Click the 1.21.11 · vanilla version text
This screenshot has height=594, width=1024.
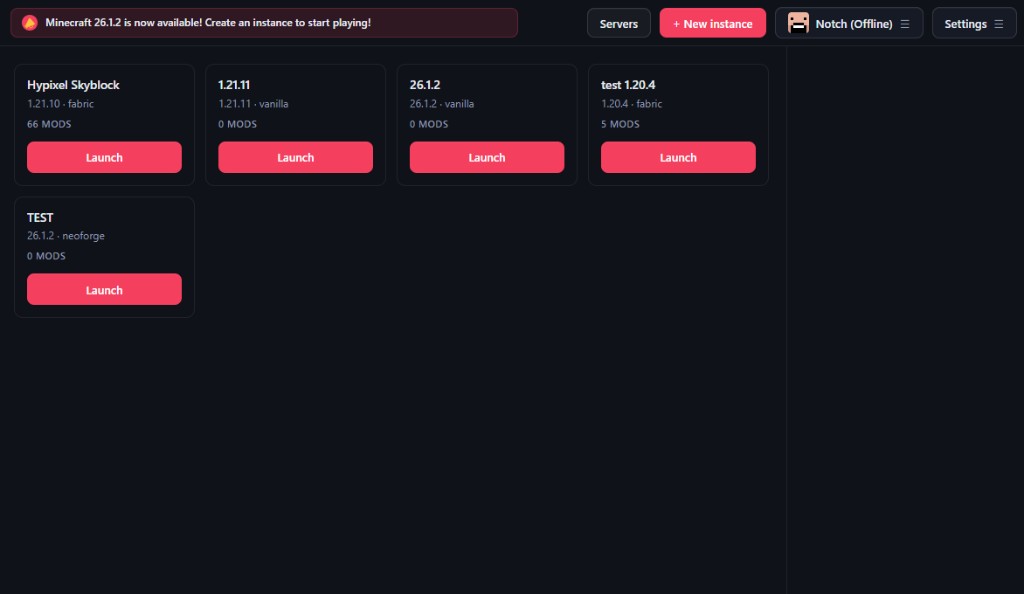pyautogui.click(x=253, y=104)
